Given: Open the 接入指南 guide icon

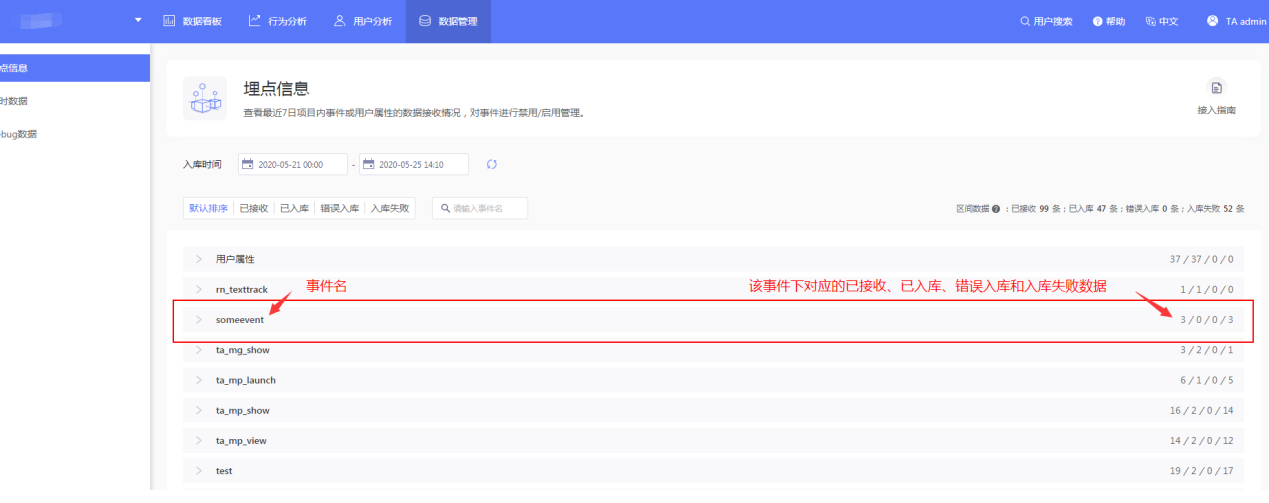Looking at the screenshot, I should (x=1216, y=88).
